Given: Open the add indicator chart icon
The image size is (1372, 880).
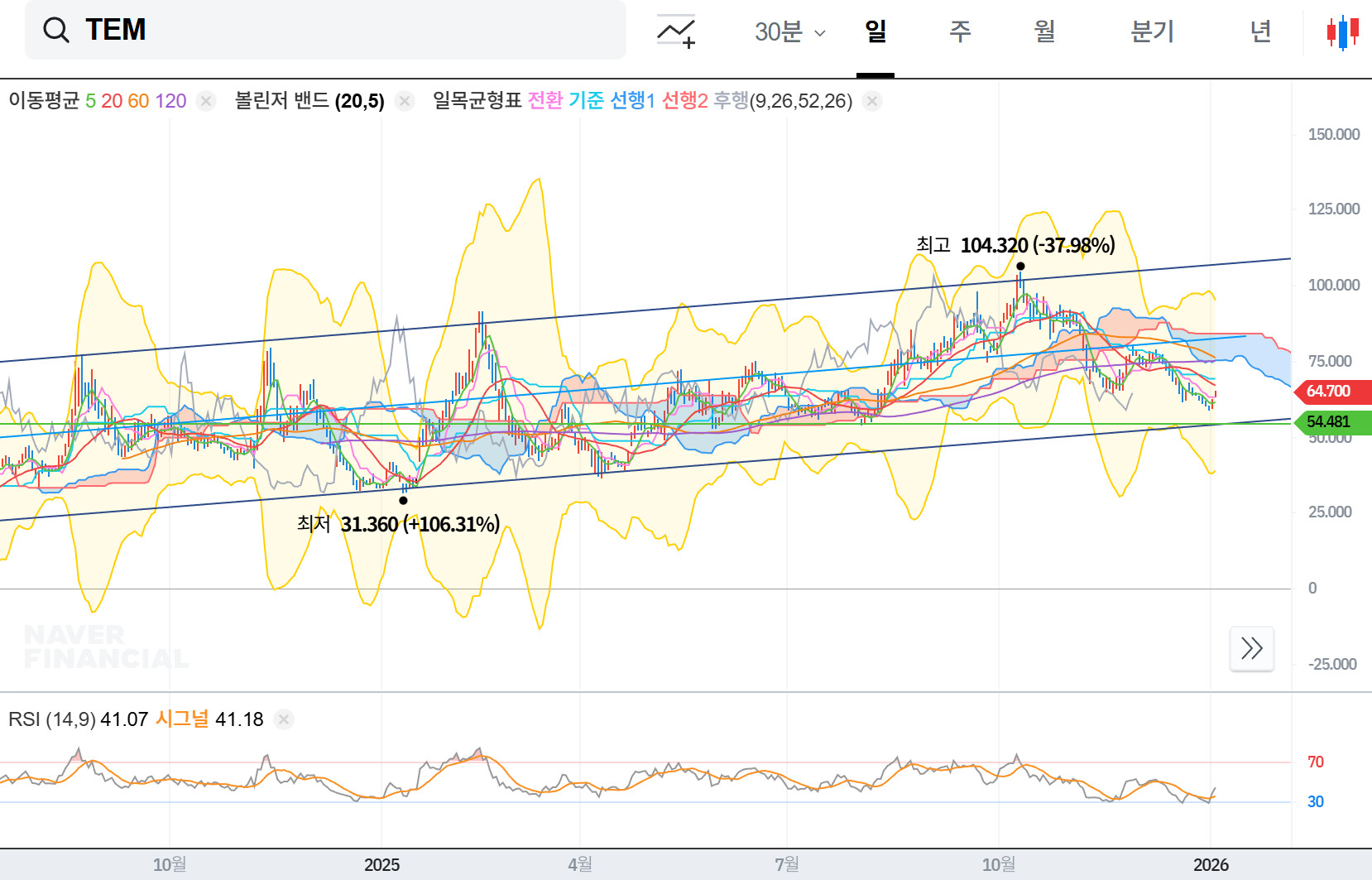Looking at the screenshot, I should point(676,31).
